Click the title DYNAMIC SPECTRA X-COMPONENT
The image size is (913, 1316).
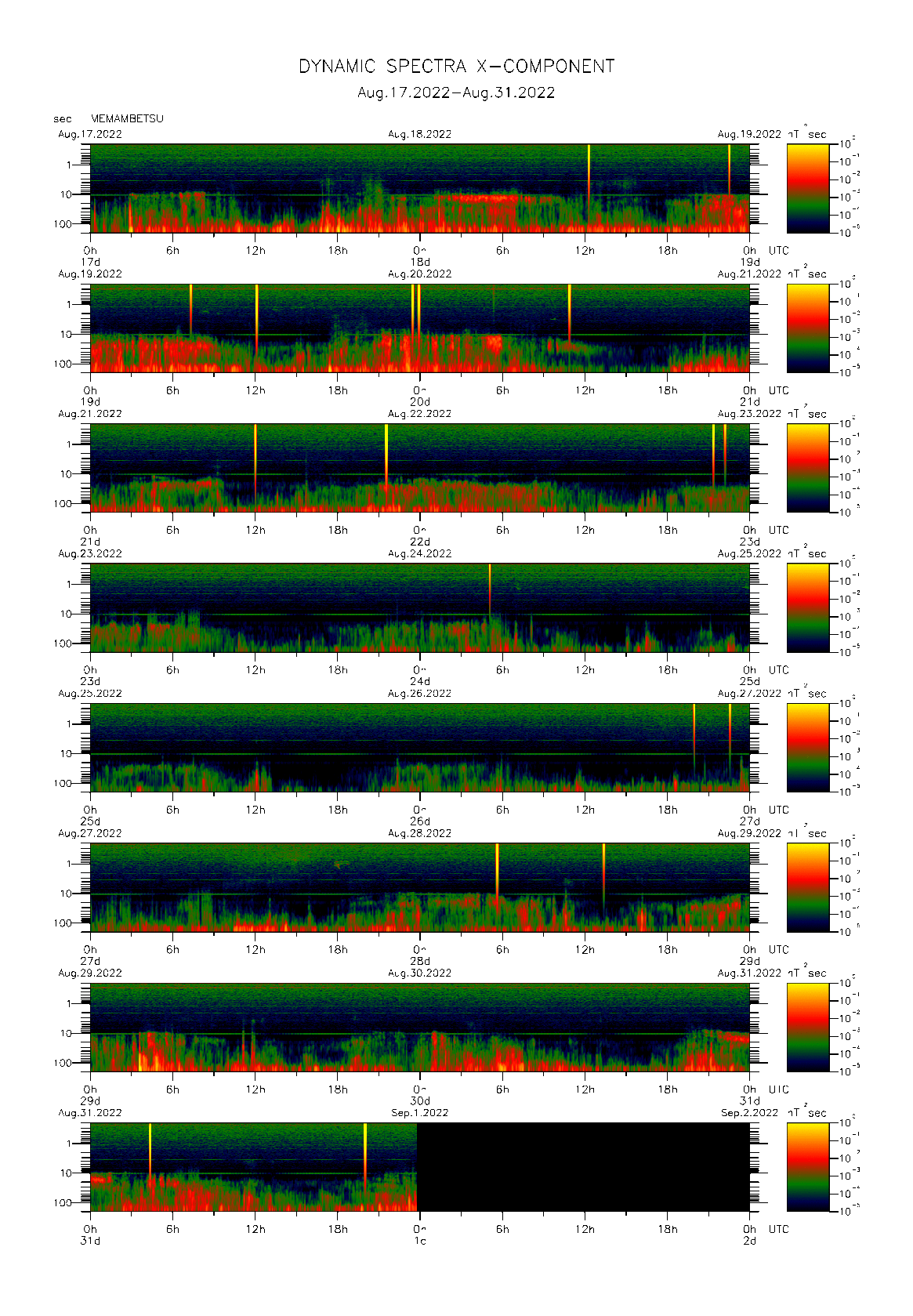coord(456,67)
